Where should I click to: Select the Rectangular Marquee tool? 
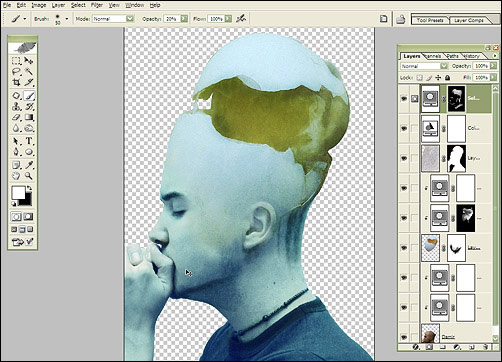click(x=16, y=61)
